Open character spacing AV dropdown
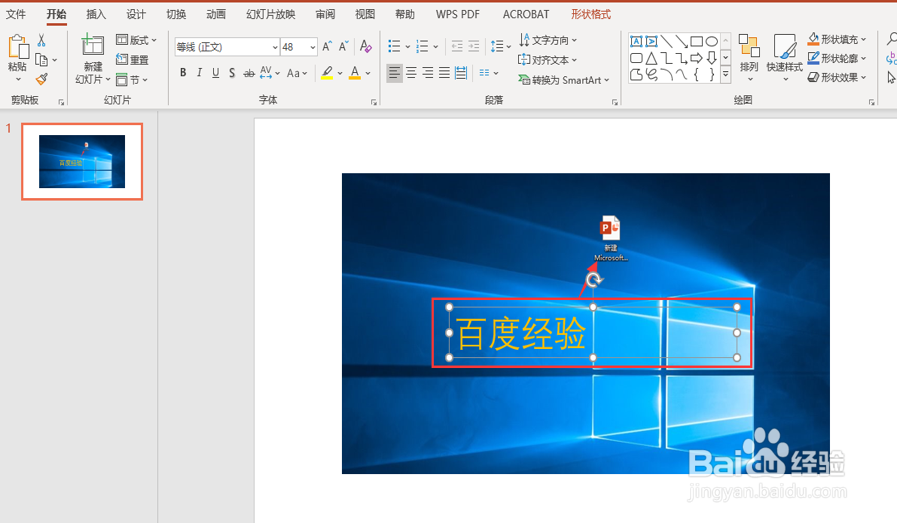This screenshot has width=897, height=523. 269,73
